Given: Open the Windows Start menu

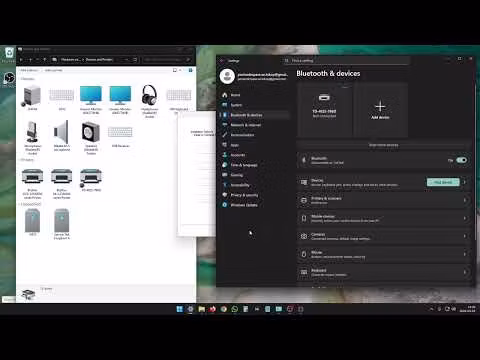Looking at the screenshot, I should [x=179, y=309].
